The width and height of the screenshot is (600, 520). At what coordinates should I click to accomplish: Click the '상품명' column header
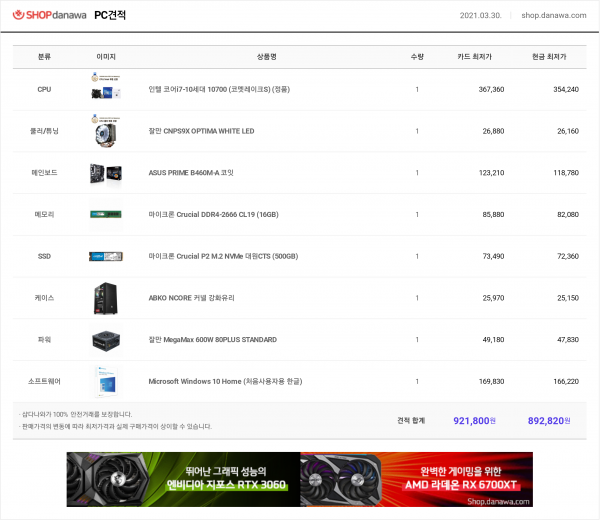(x=266, y=57)
